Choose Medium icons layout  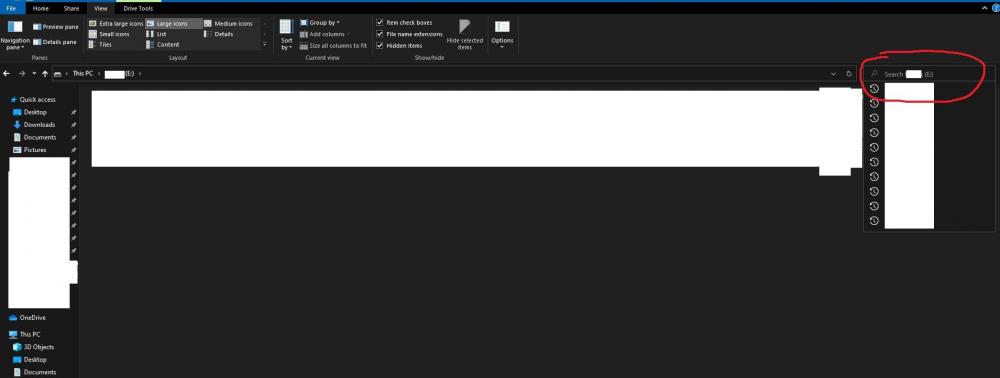point(228,24)
